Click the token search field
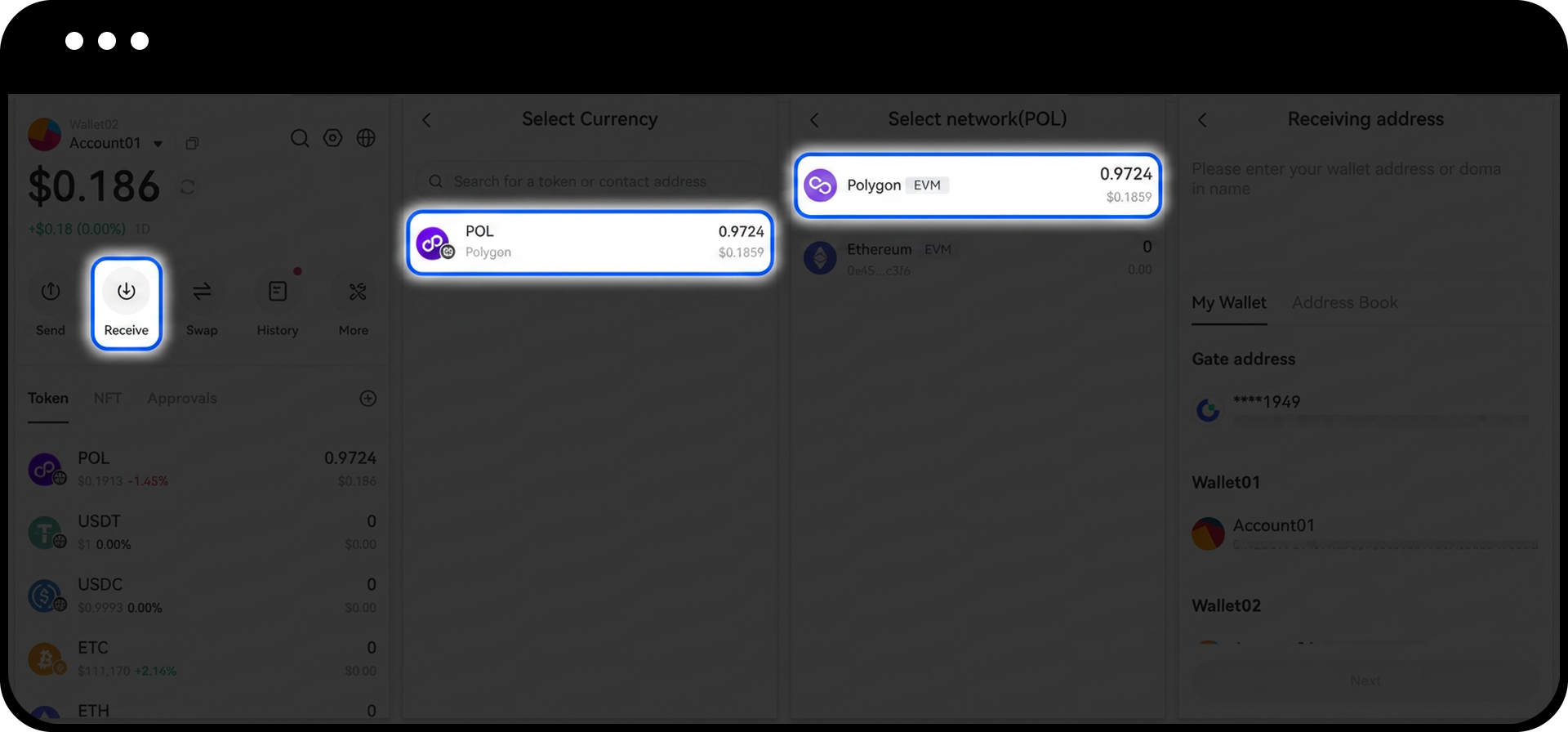 point(590,181)
